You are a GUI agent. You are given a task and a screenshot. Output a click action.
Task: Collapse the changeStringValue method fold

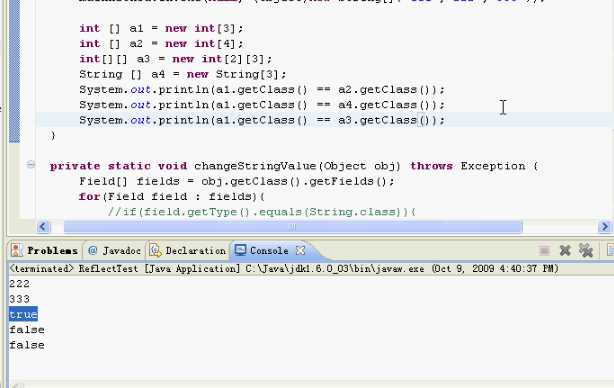31,165
